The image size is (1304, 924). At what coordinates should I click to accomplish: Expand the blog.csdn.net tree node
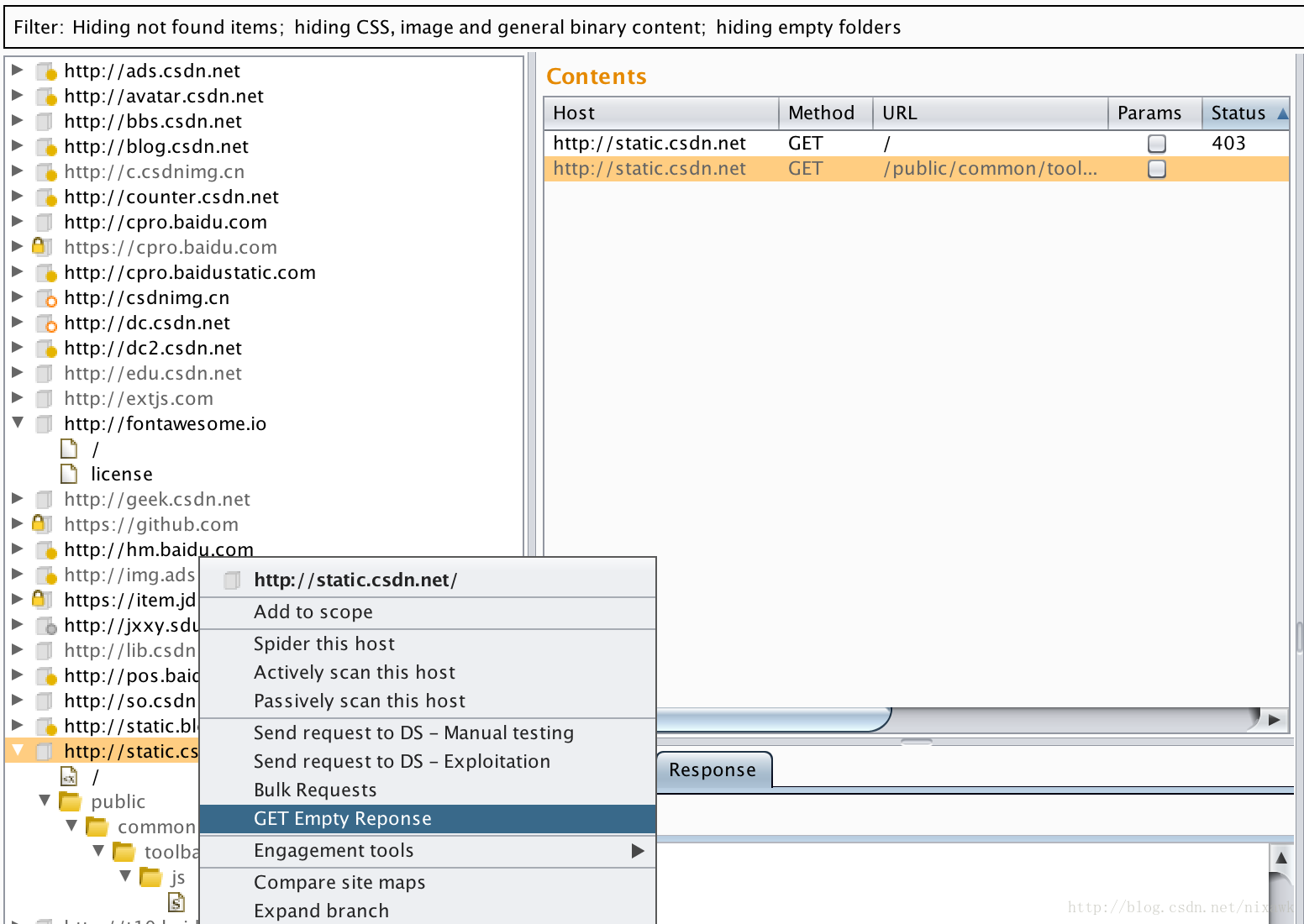coord(17,145)
